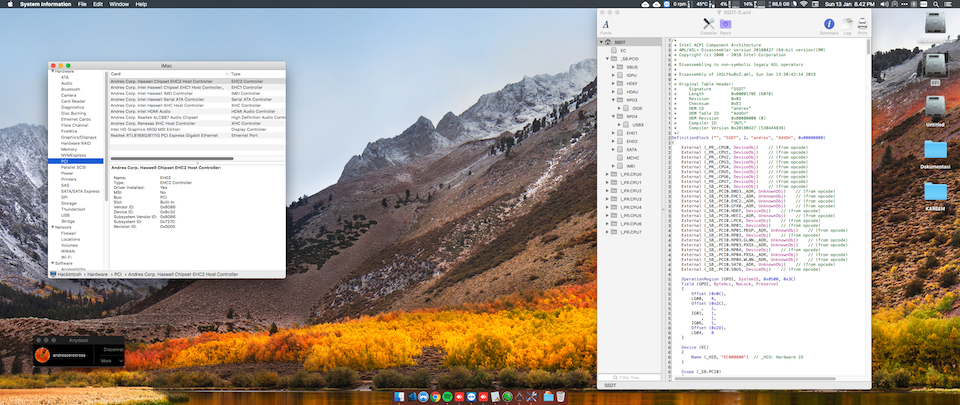
Task: Collapse the SSDT root tree node
Action: [601, 42]
